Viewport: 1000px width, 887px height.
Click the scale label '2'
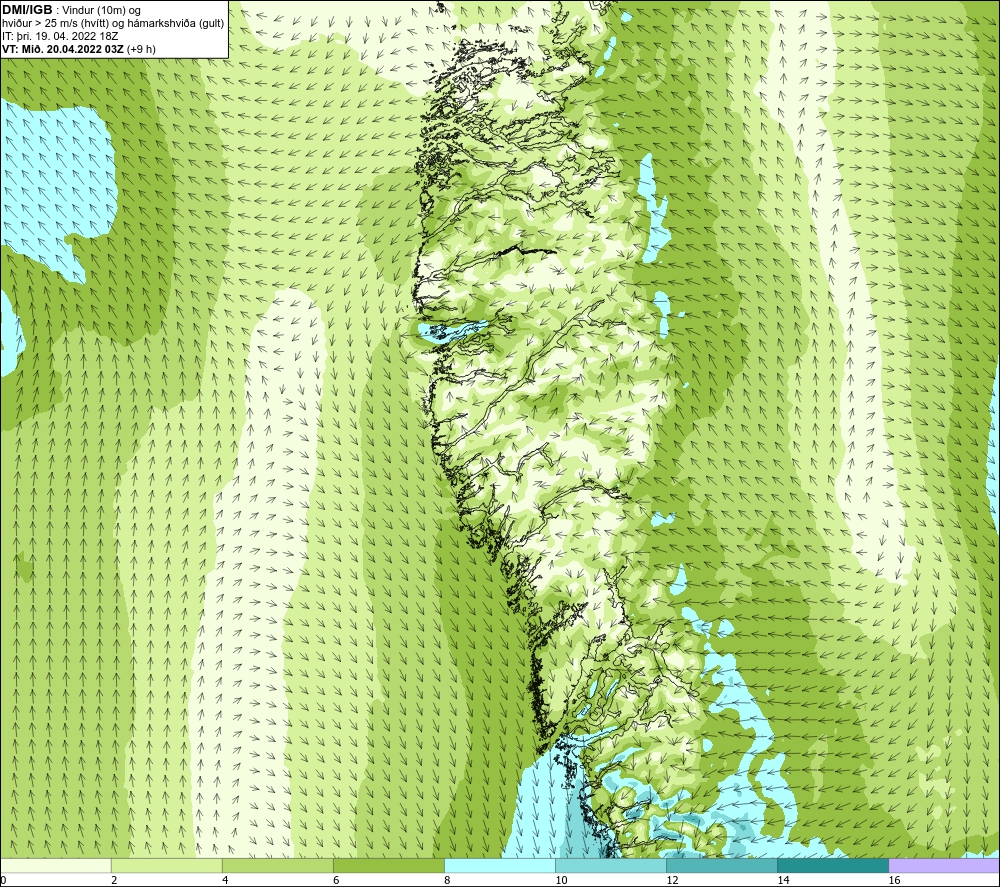tap(114, 881)
